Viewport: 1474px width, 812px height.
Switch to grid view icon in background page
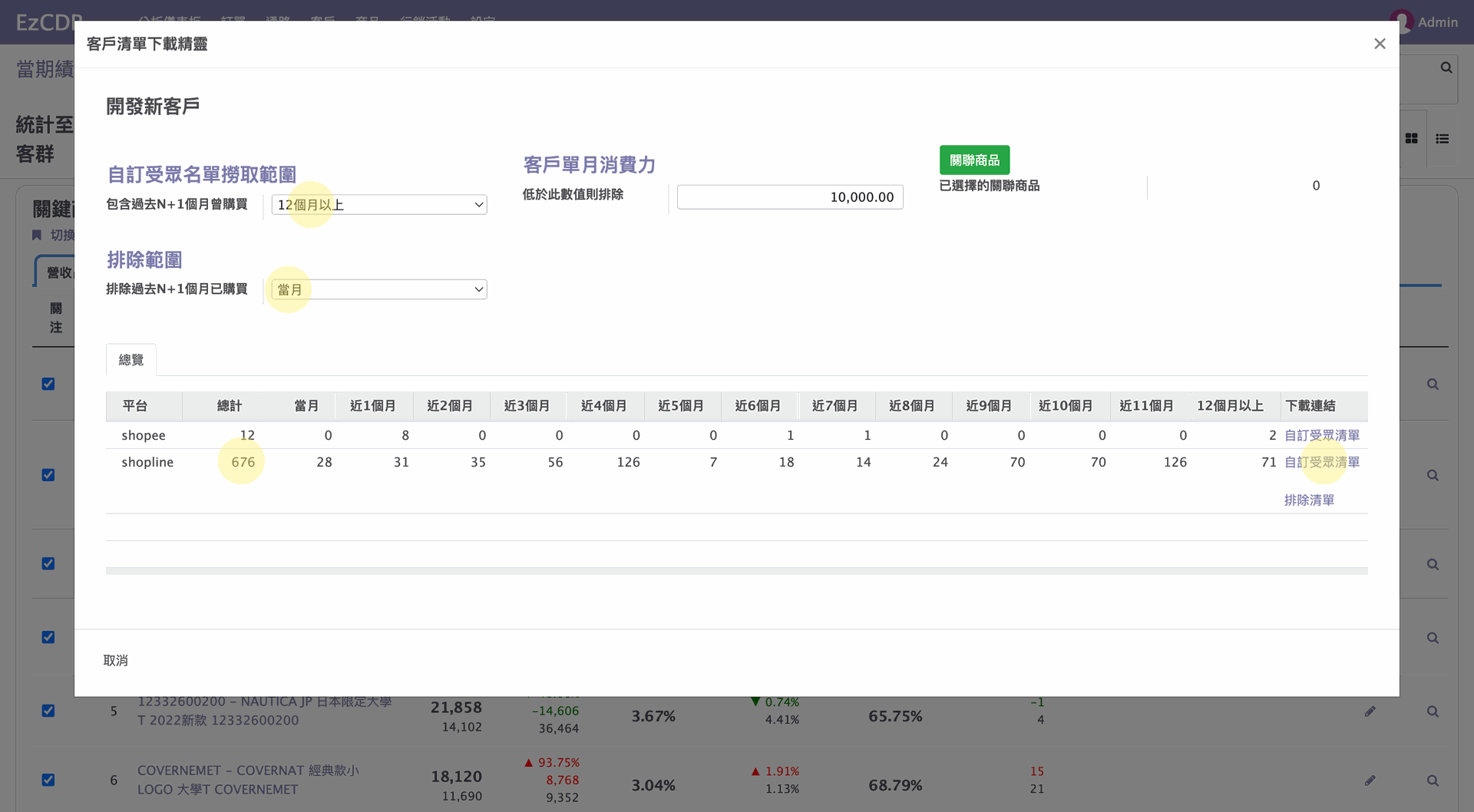[x=1411, y=139]
